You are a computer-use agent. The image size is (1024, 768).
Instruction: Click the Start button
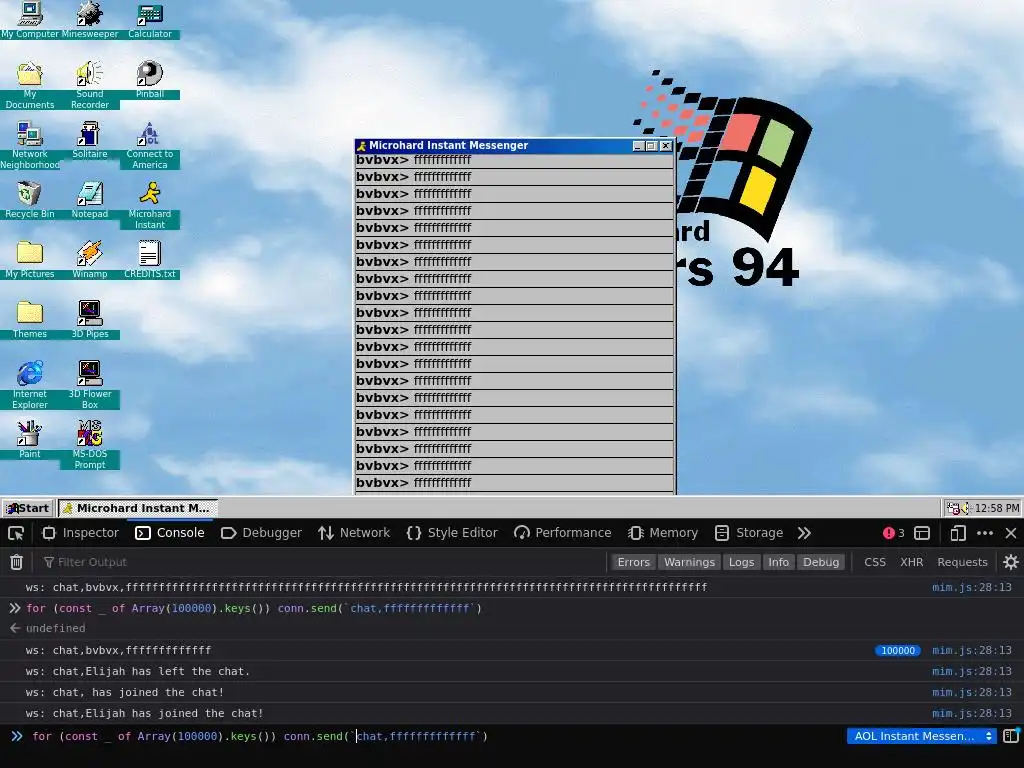pos(27,508)
